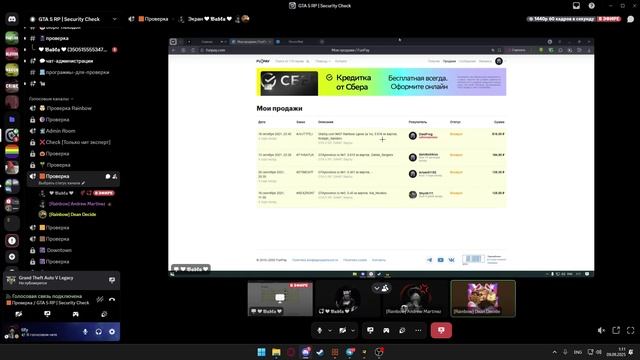This screenshot has width=640, height=360.
Task: Toggle camera in the call control bar
Action: pos(343,330)
